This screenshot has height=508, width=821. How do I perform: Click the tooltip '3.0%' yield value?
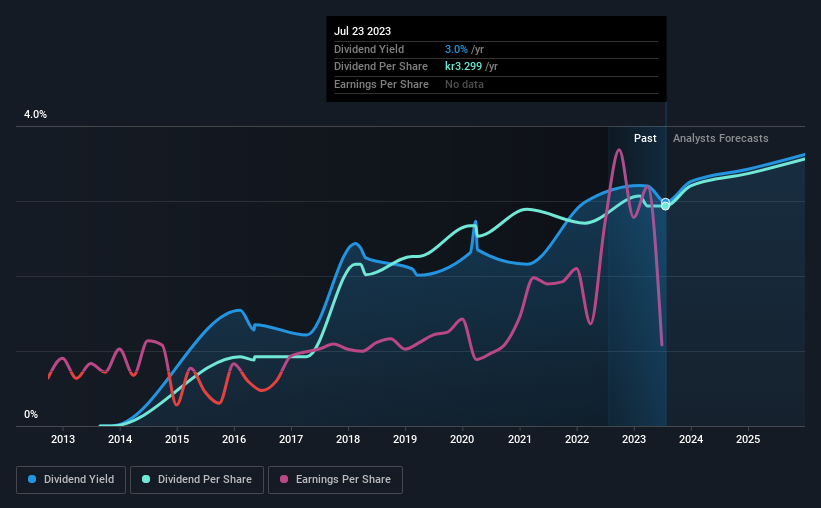coord(456,49)
